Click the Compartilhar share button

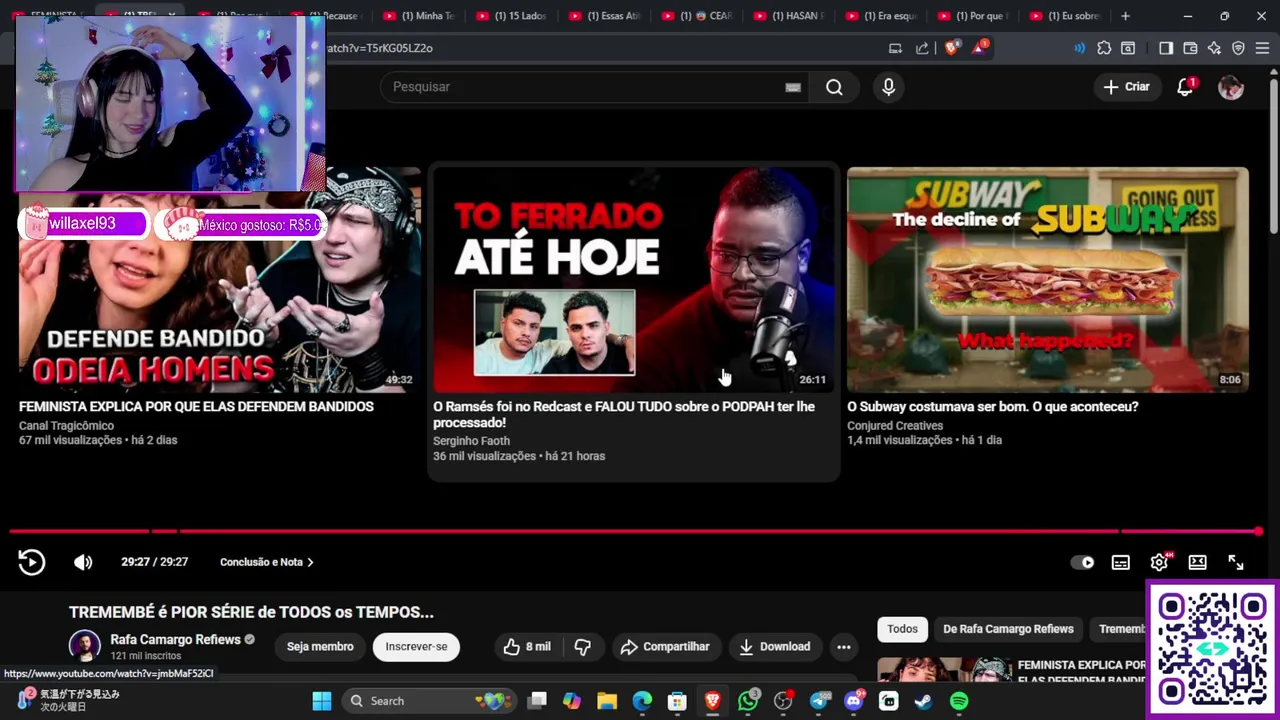pyautogui.click(x=665, y=647)
